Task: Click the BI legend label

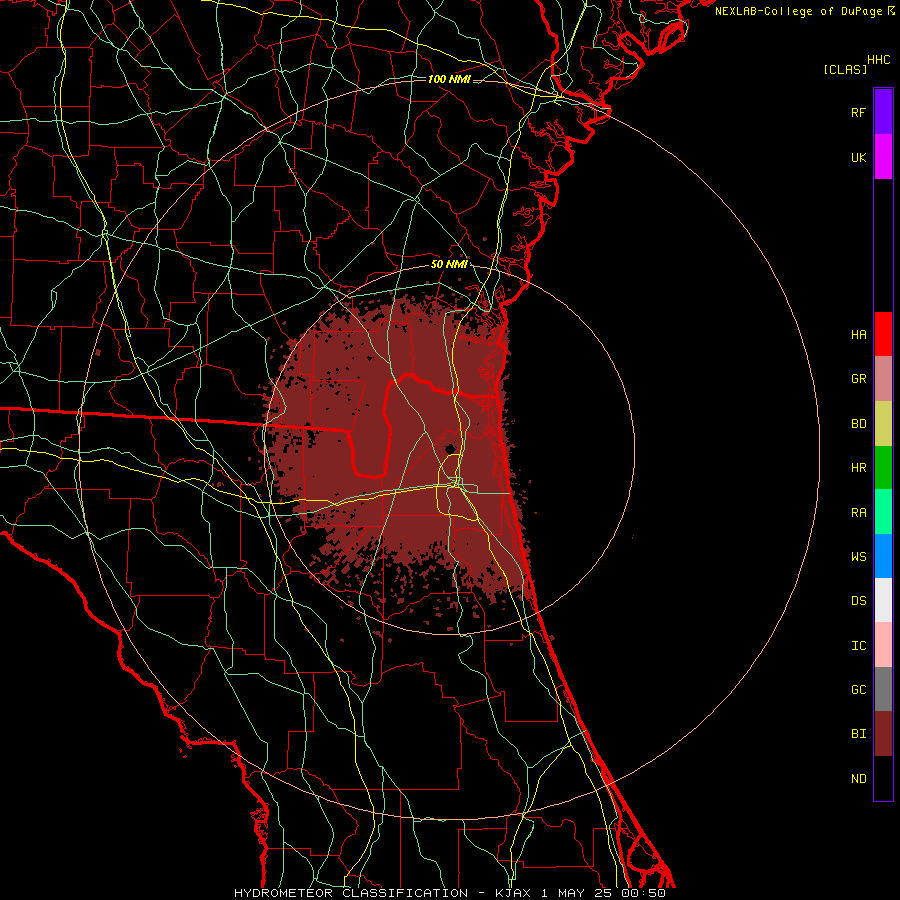Action: tap(858, 734)
